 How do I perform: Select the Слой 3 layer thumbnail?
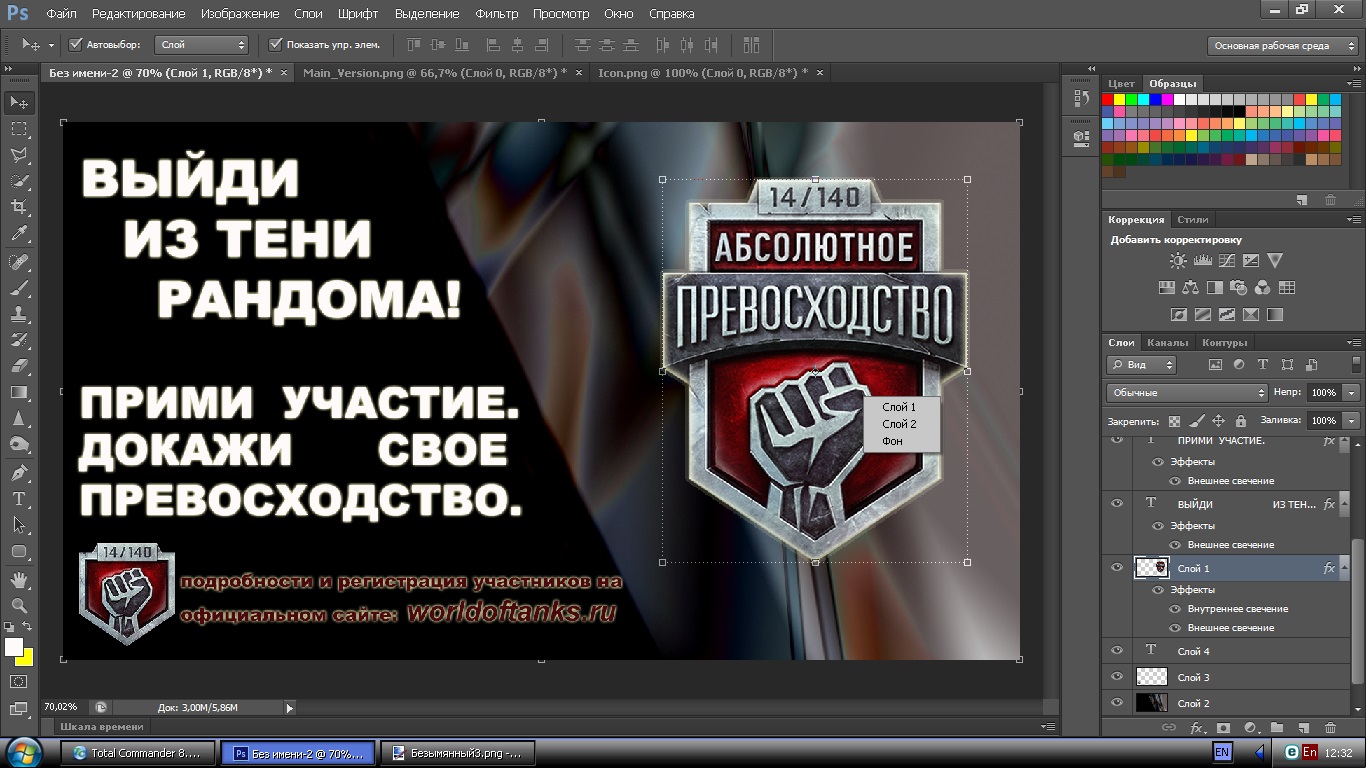[x=1152, y=677]
